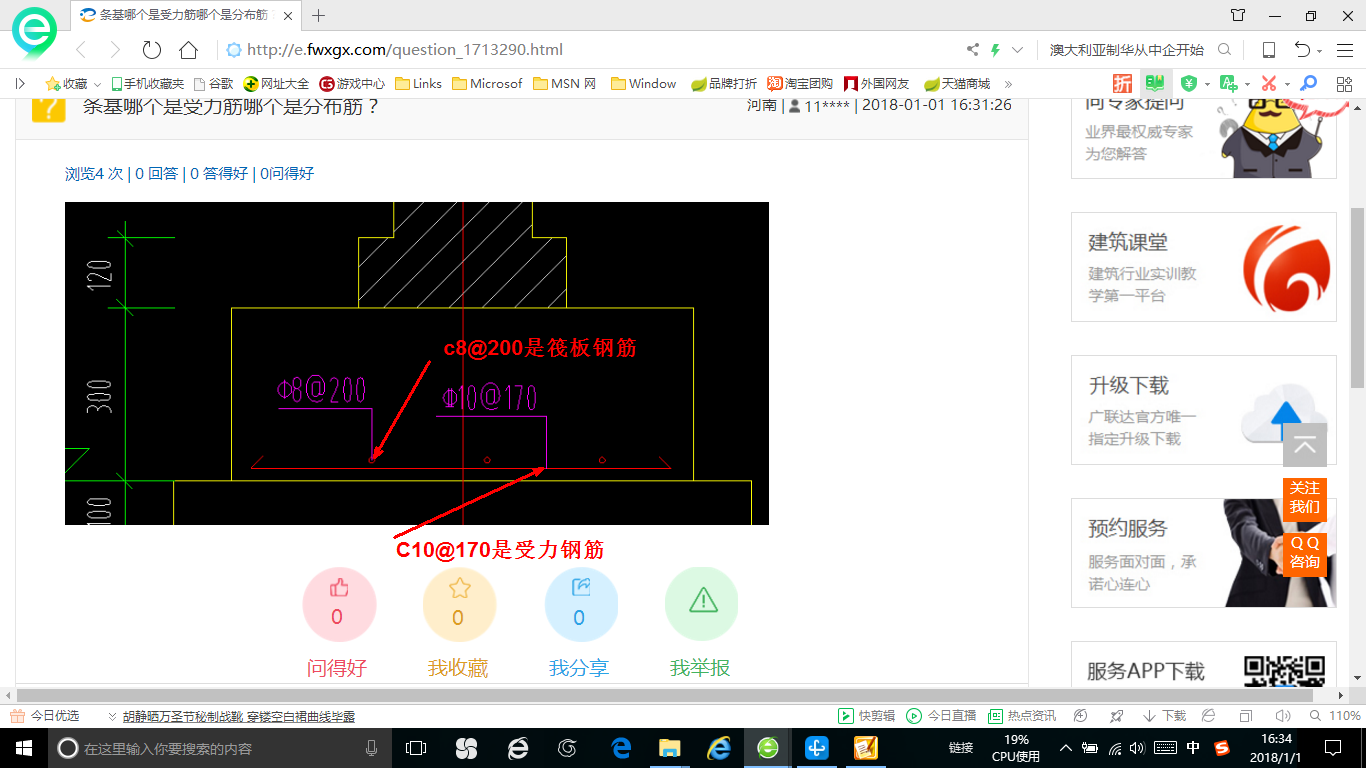1366x768 pixels.
Task: Open the 收藏 favorites bookmark menu
Action: (73, 84)
